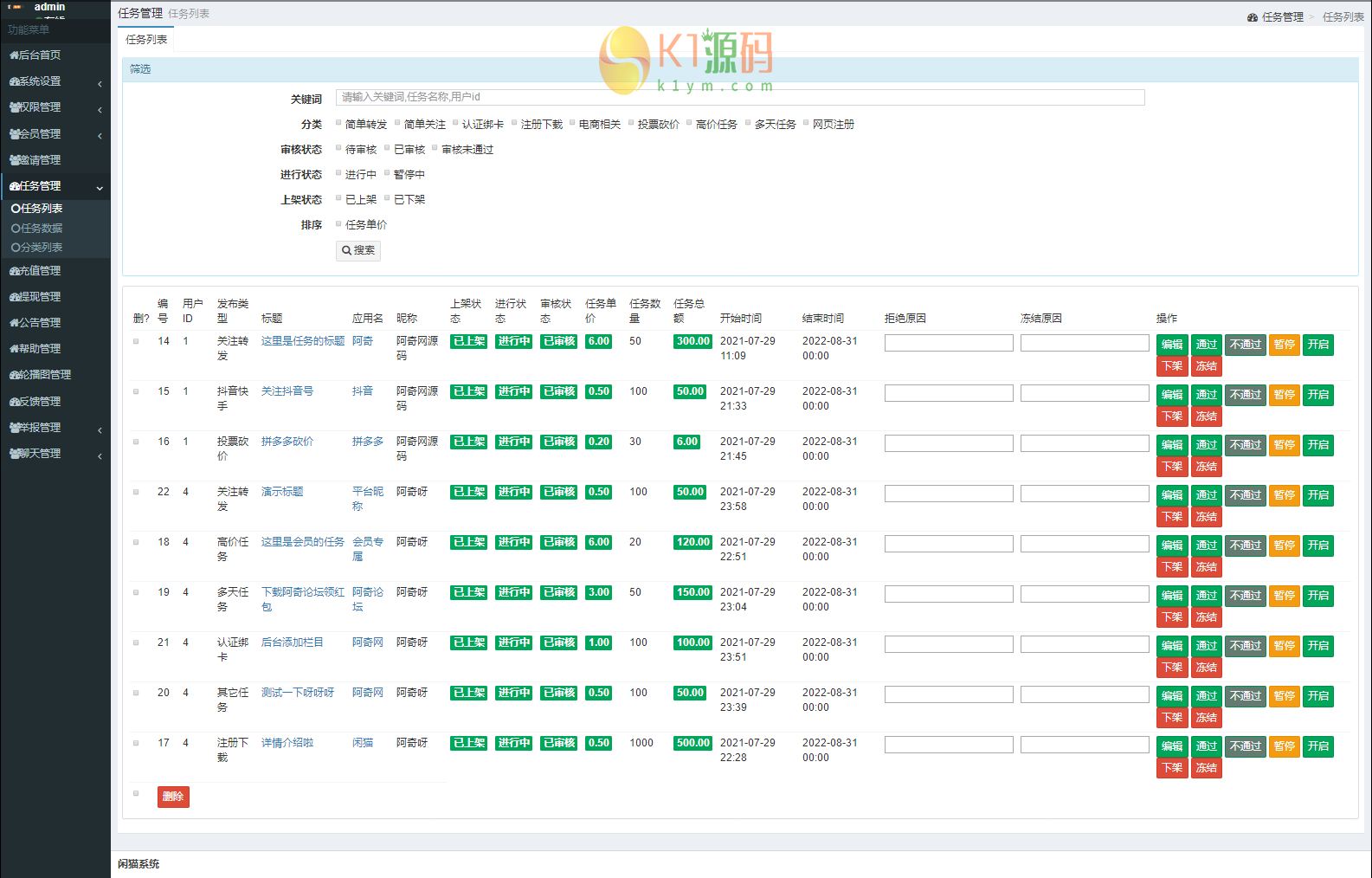Screen dimensions: 1372x878
Task: Click the circle icon beside 任务数据
Action: (16, 229)
